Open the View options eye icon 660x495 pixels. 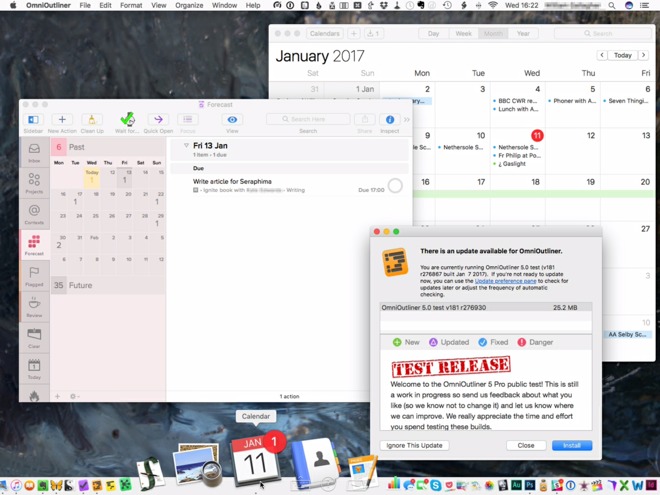(232, 120)
